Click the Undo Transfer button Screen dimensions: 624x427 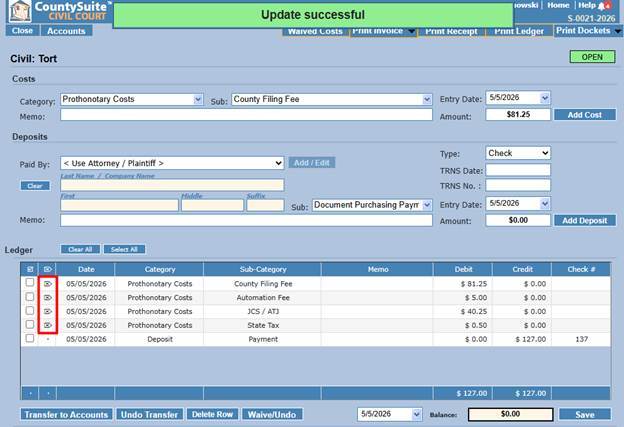point(149,414)
